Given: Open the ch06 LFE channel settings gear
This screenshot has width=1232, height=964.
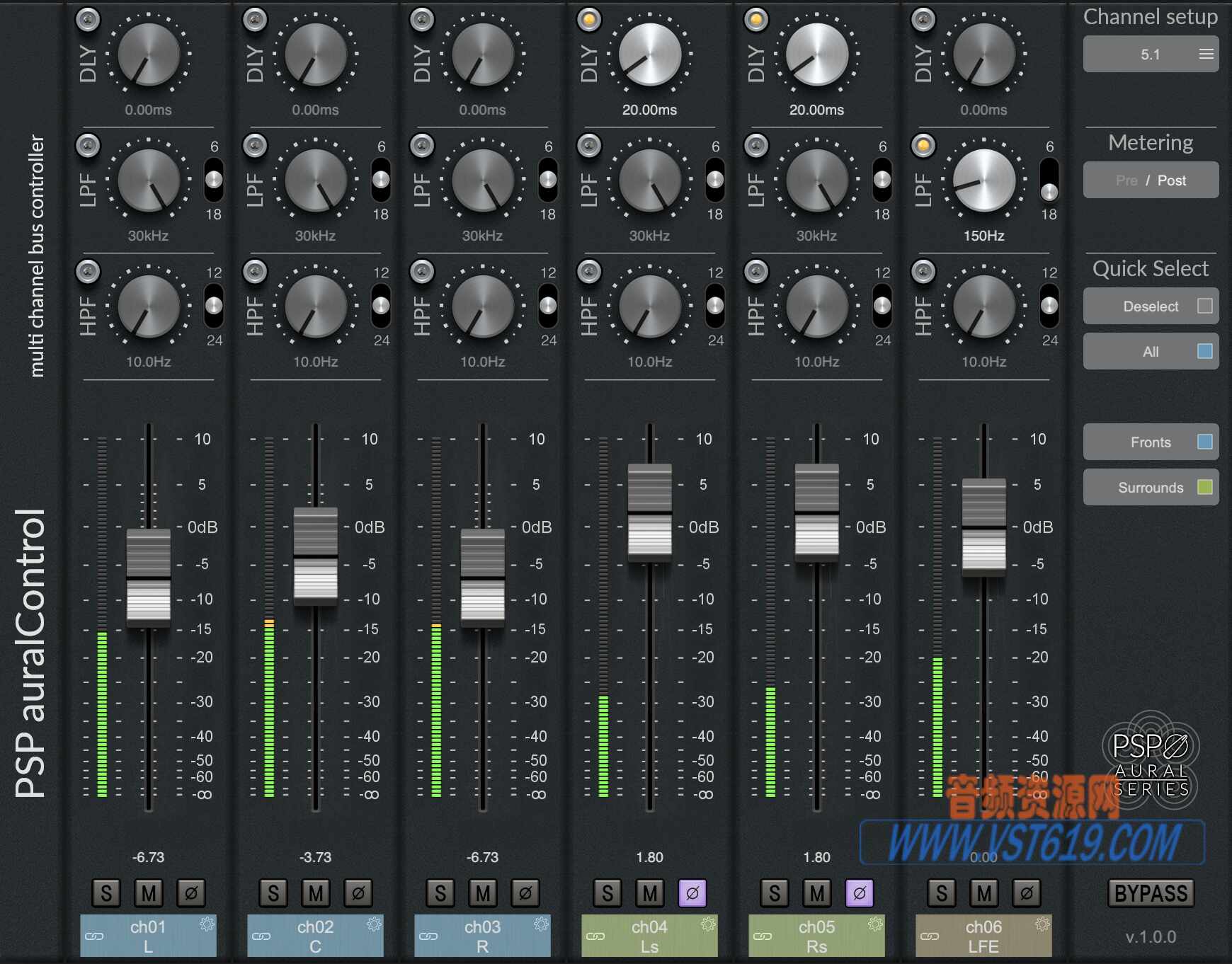Looking at the screenshot, I should pos(1042,924).
